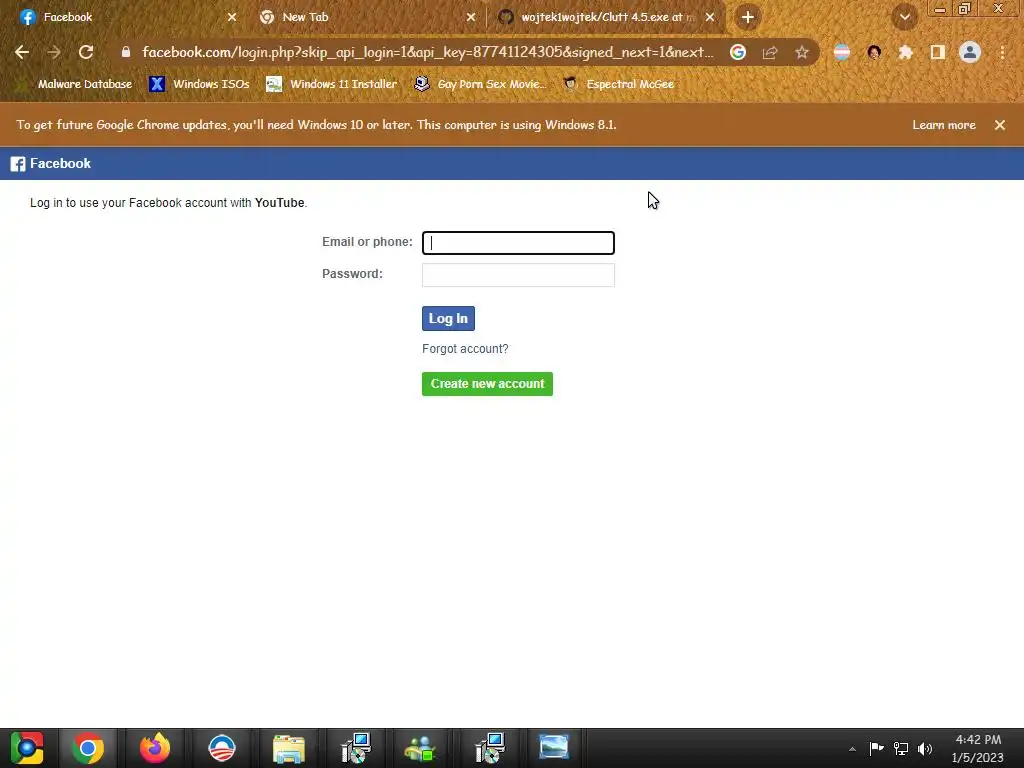
Task: Share this page via share icon
Action: pos(770,52)
